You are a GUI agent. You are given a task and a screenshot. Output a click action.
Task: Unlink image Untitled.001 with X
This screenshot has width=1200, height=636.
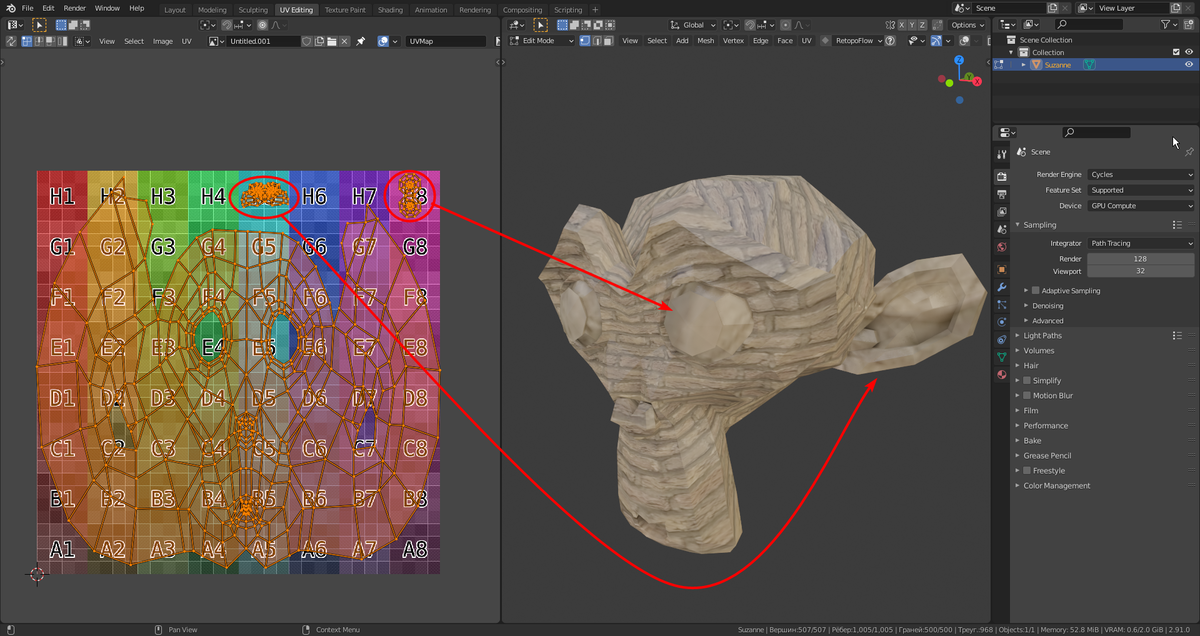coord(344,41)
